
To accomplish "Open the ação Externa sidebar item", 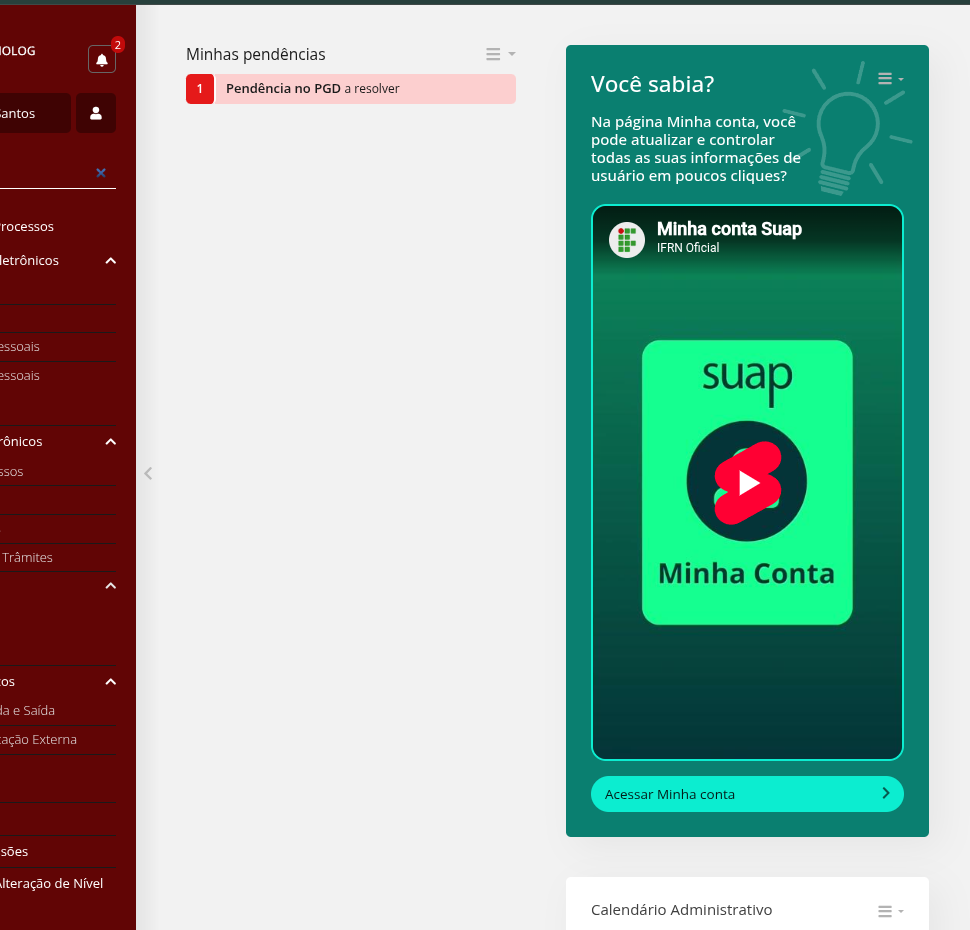I will tap(38, 739).
